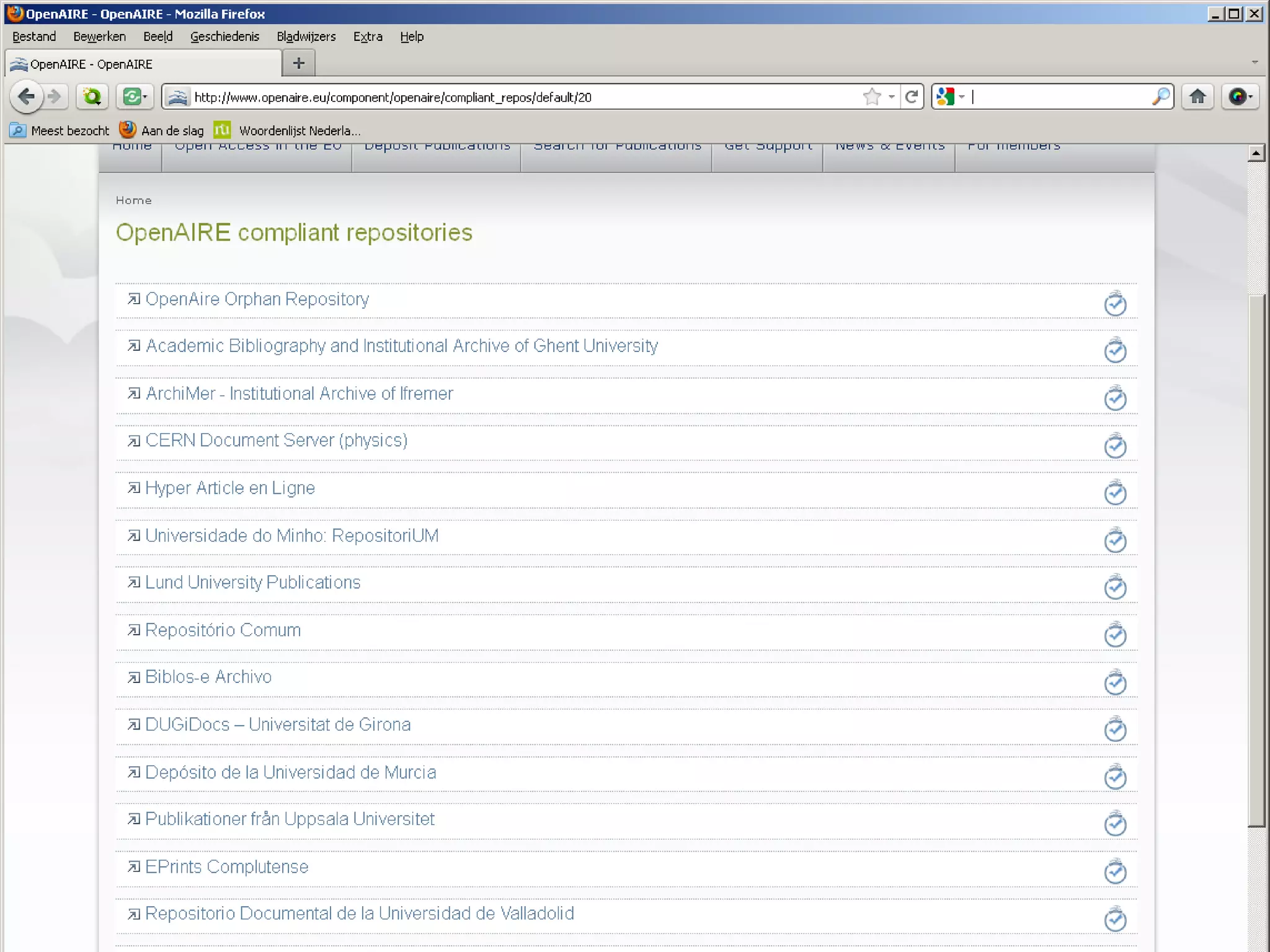Open the Geschiedenis menu
This screenshot has height=952, width=1270.
tap(224, 37)
